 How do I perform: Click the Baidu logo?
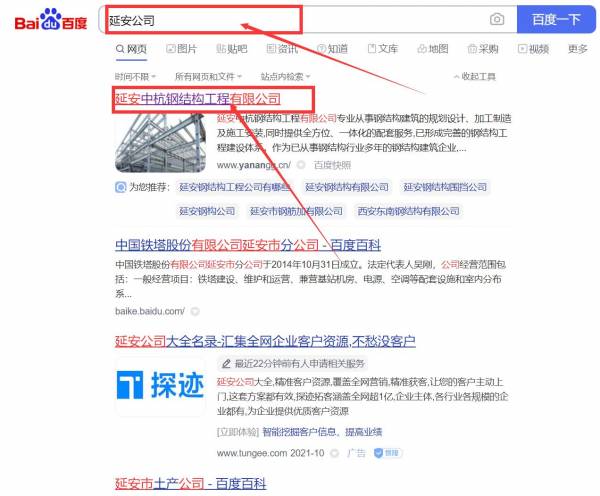coord(50,22)
